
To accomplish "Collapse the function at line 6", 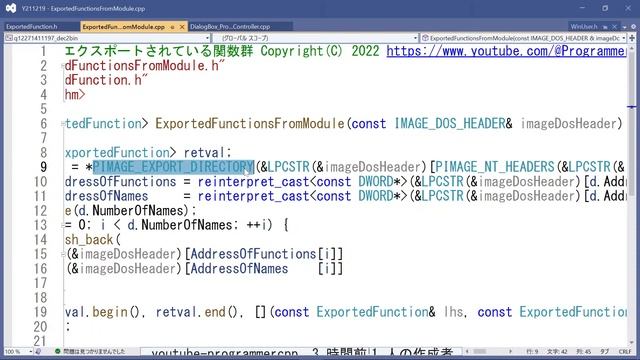I will pyautogui.click(x=63, y=124).
